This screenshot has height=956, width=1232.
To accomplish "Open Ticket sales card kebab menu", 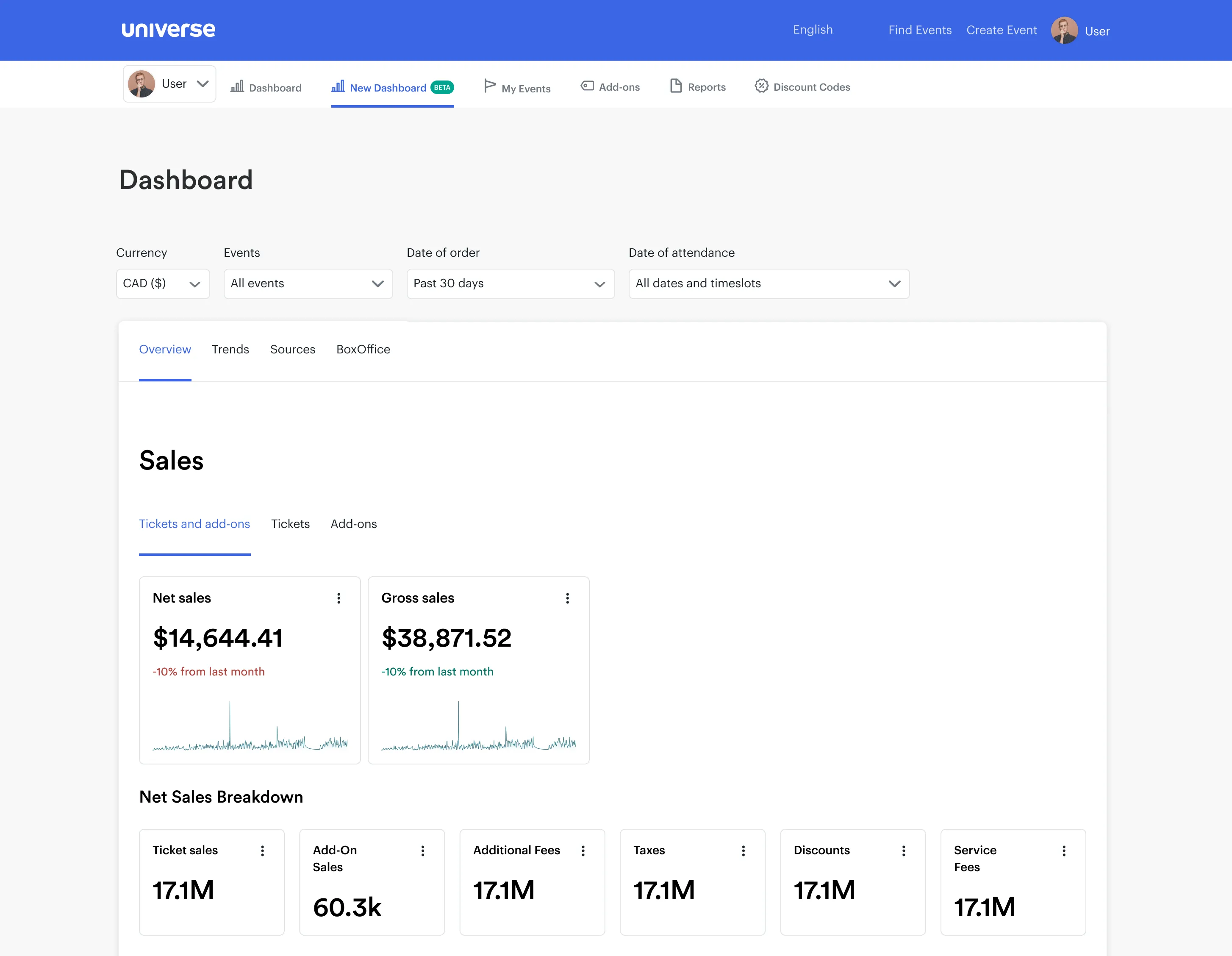I will (x=262, y=850).
